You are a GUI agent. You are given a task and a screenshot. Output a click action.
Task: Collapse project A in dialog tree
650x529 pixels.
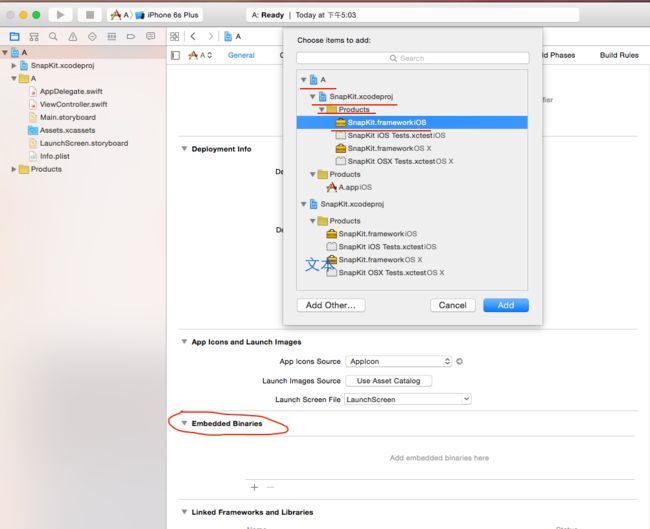(x=303, y=80)
